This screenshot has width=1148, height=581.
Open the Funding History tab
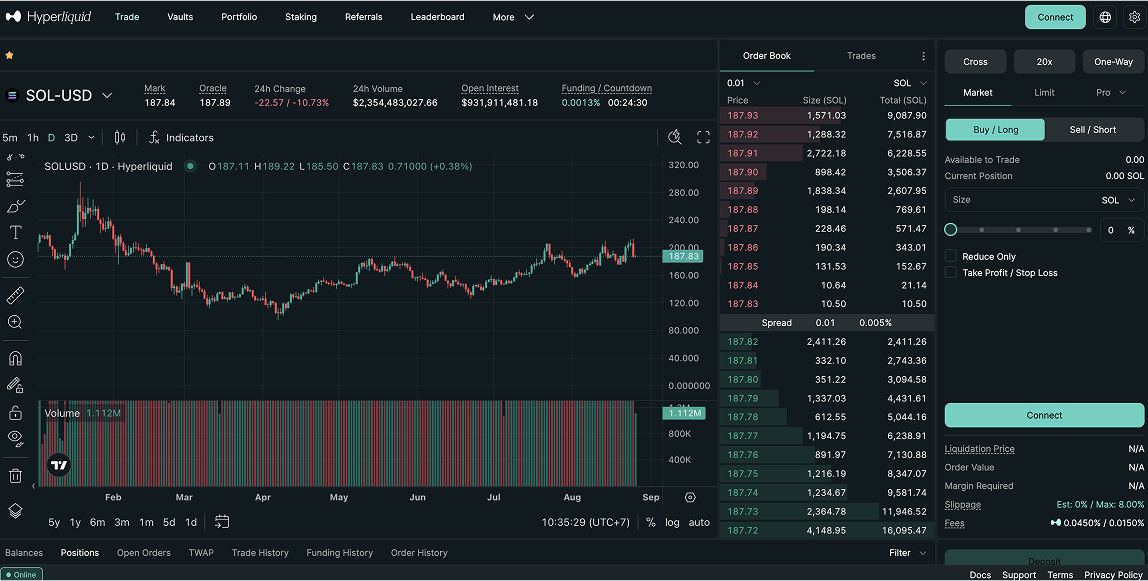coord(340,553)
